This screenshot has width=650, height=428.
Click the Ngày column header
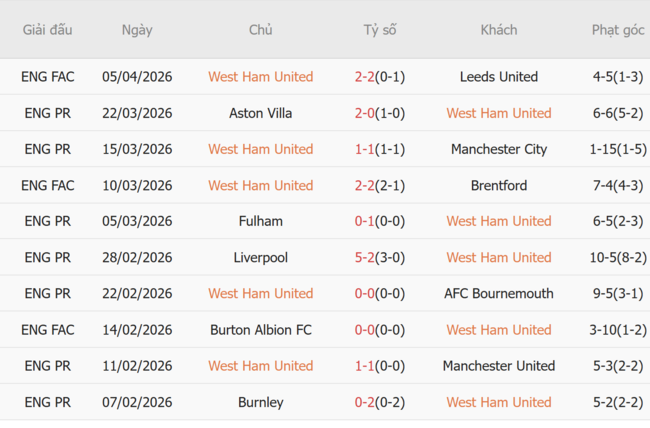coord(137,30)
